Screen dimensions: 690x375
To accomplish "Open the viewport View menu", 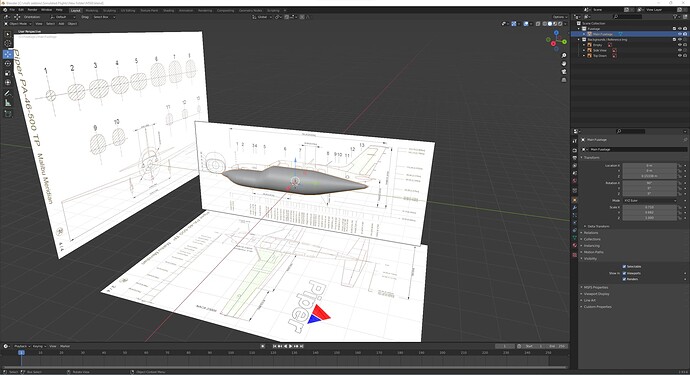I will (x=39, y=24).
